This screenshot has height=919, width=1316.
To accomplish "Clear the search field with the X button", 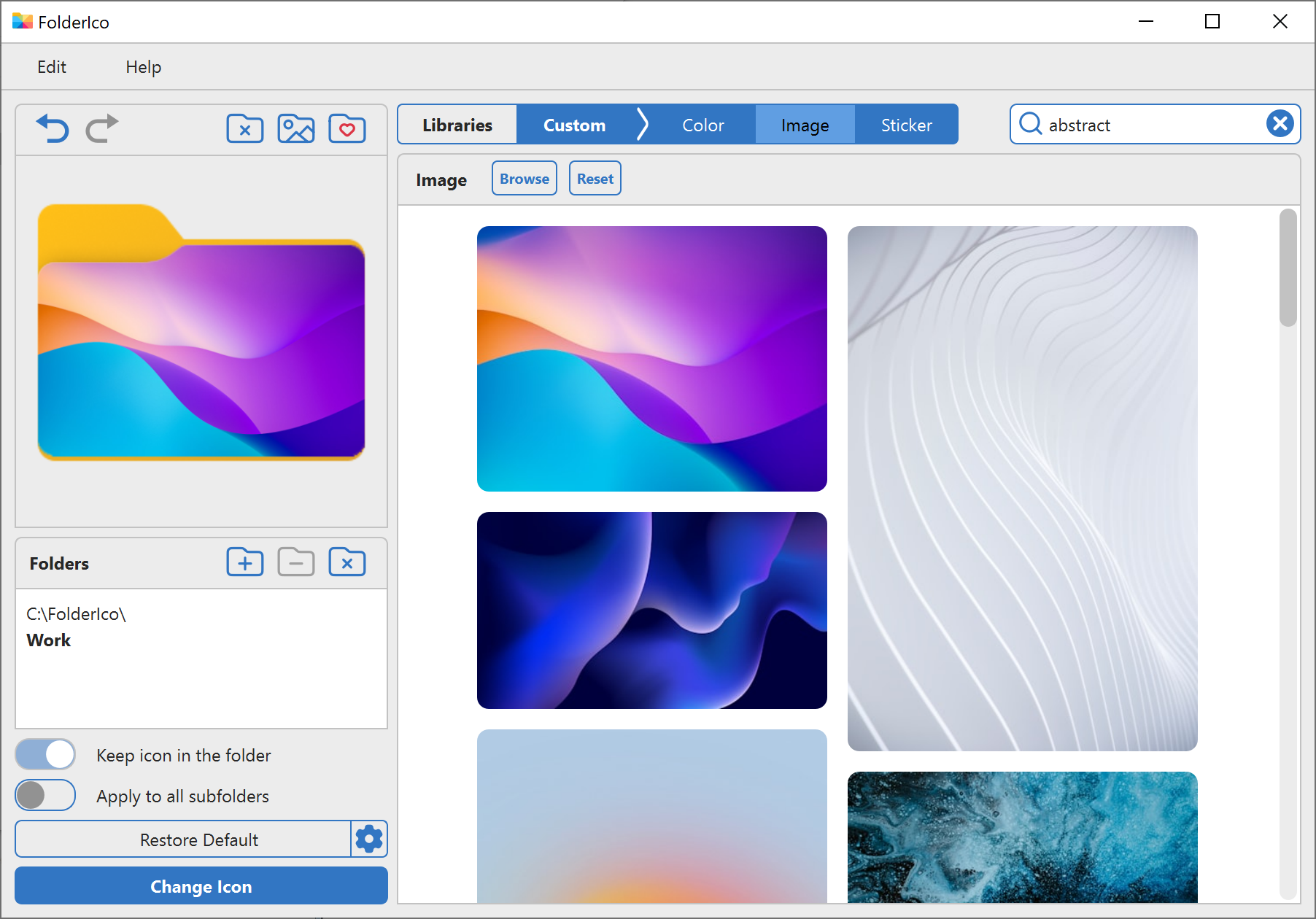I will [x=1280, y=124].
